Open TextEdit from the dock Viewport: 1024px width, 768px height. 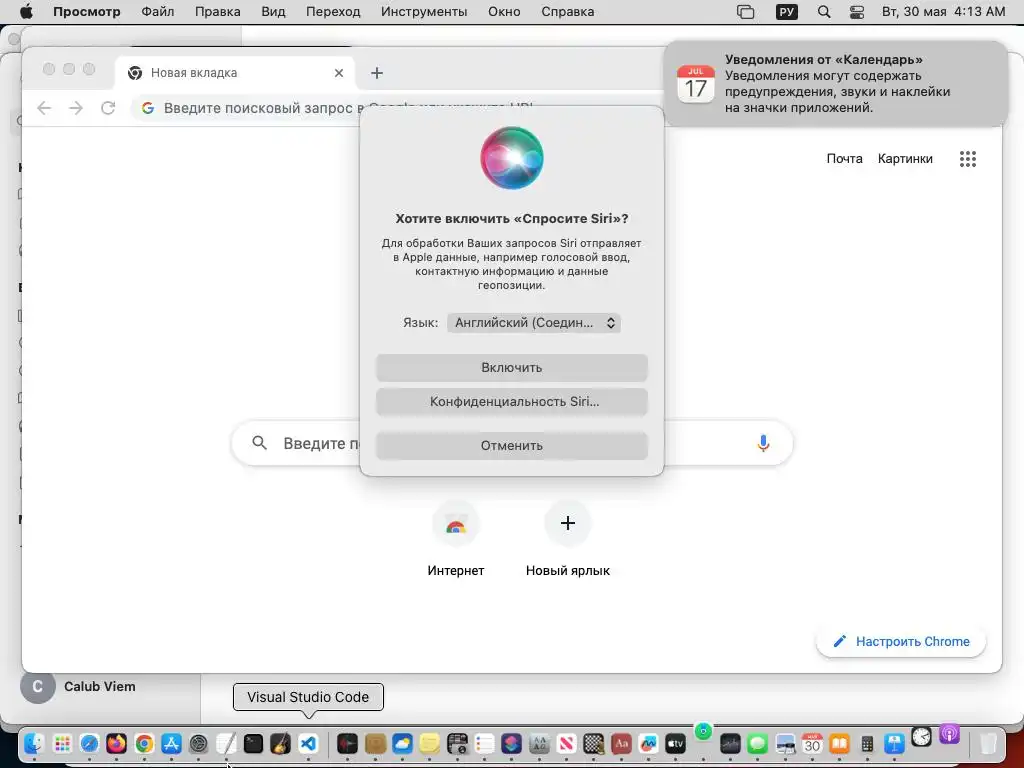(226, 743)
